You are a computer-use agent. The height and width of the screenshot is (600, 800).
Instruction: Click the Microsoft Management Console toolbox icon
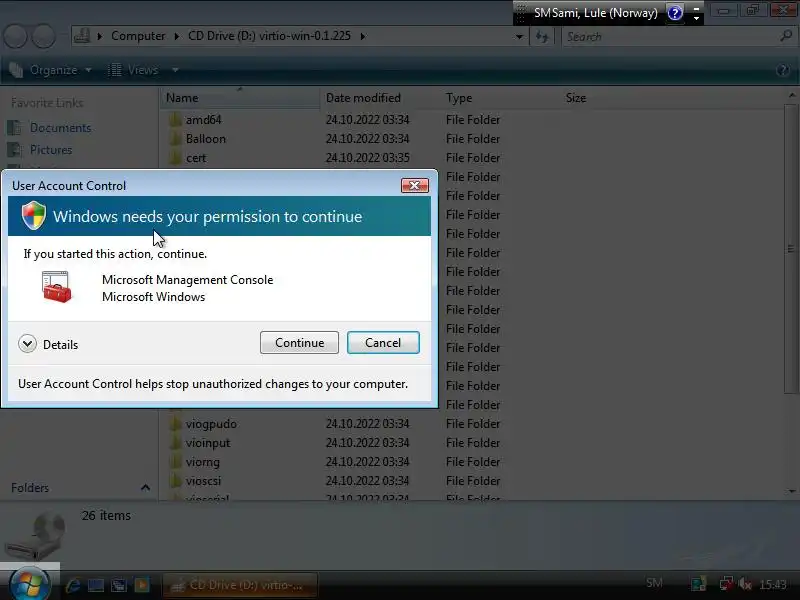coord(57,287)
